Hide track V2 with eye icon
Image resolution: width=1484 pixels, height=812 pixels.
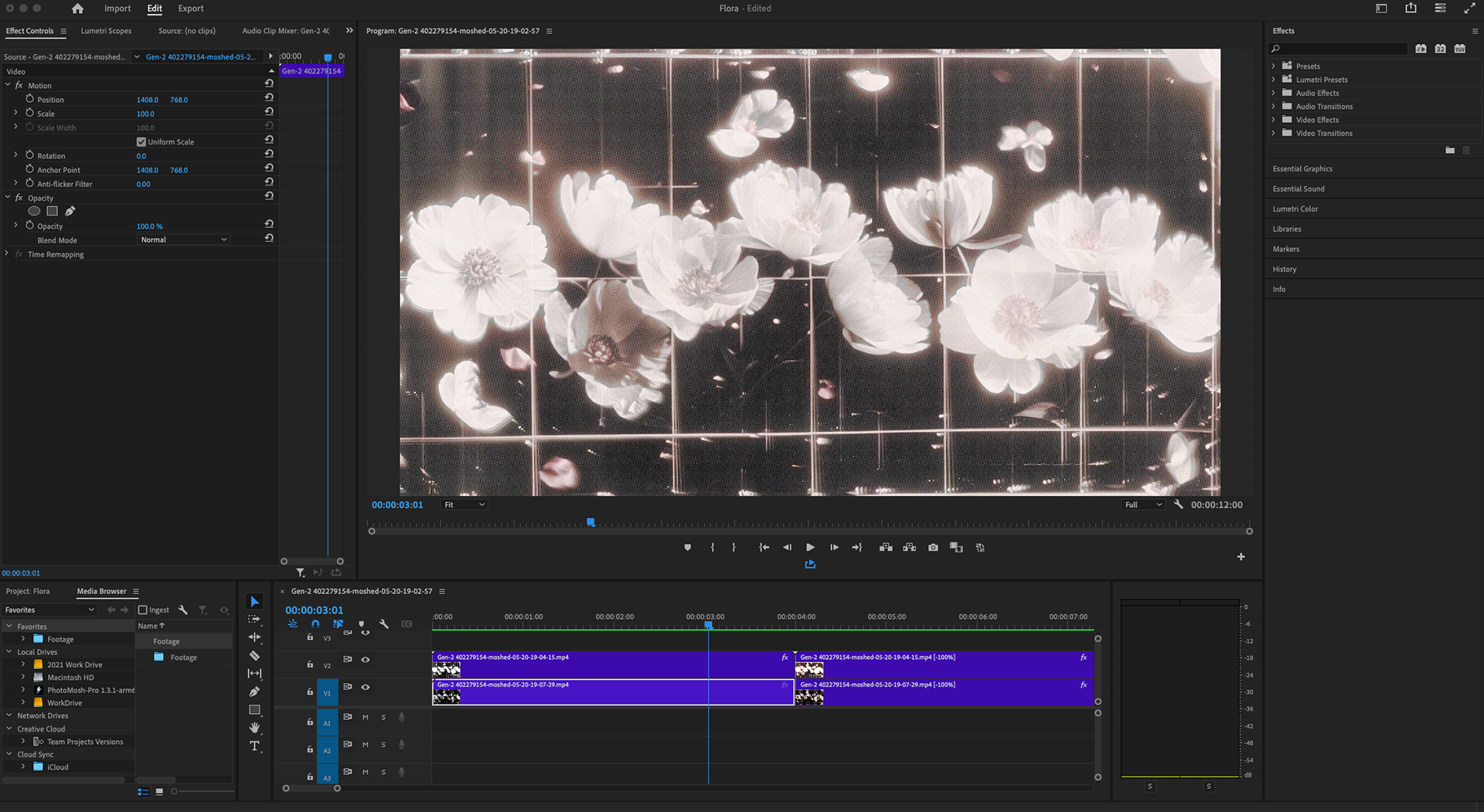[x=366, y=660]
